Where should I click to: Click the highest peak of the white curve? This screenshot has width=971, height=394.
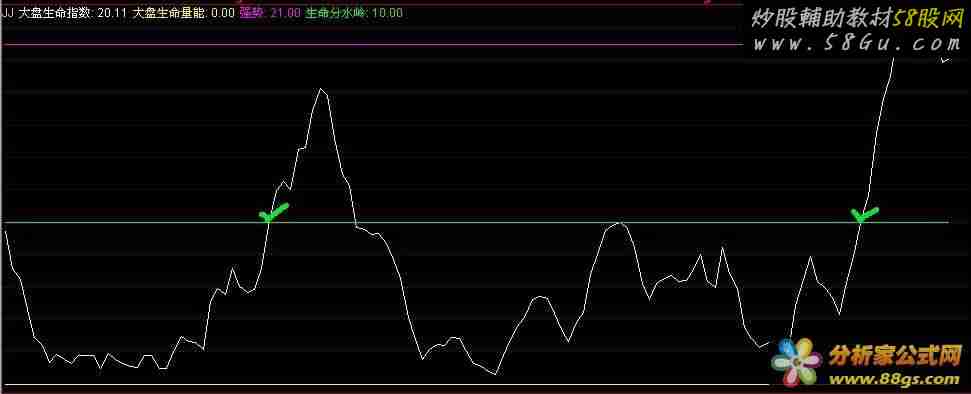pyautogui.click(x=321, y=89)
